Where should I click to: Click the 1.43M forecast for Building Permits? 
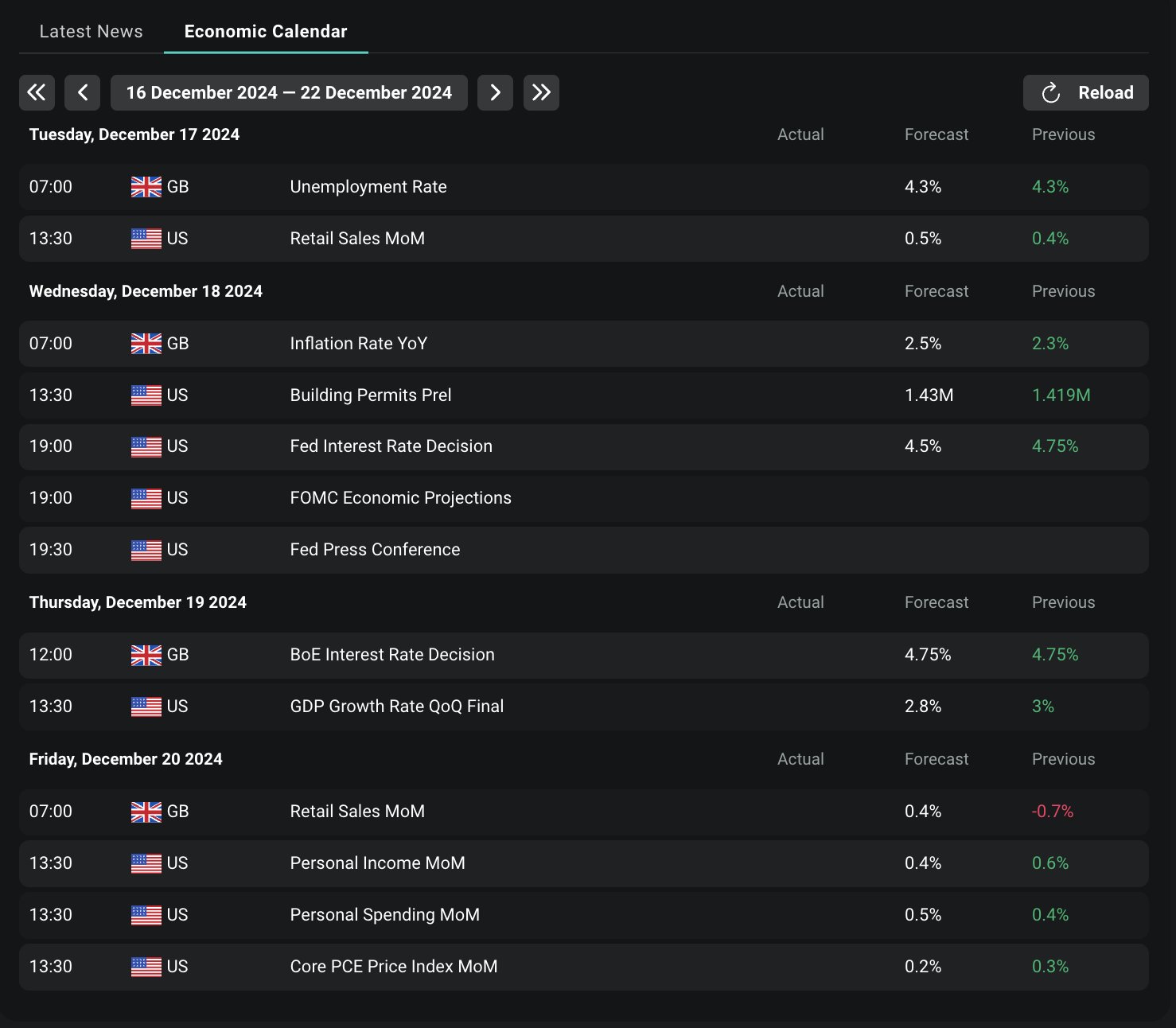click(929, 395)
